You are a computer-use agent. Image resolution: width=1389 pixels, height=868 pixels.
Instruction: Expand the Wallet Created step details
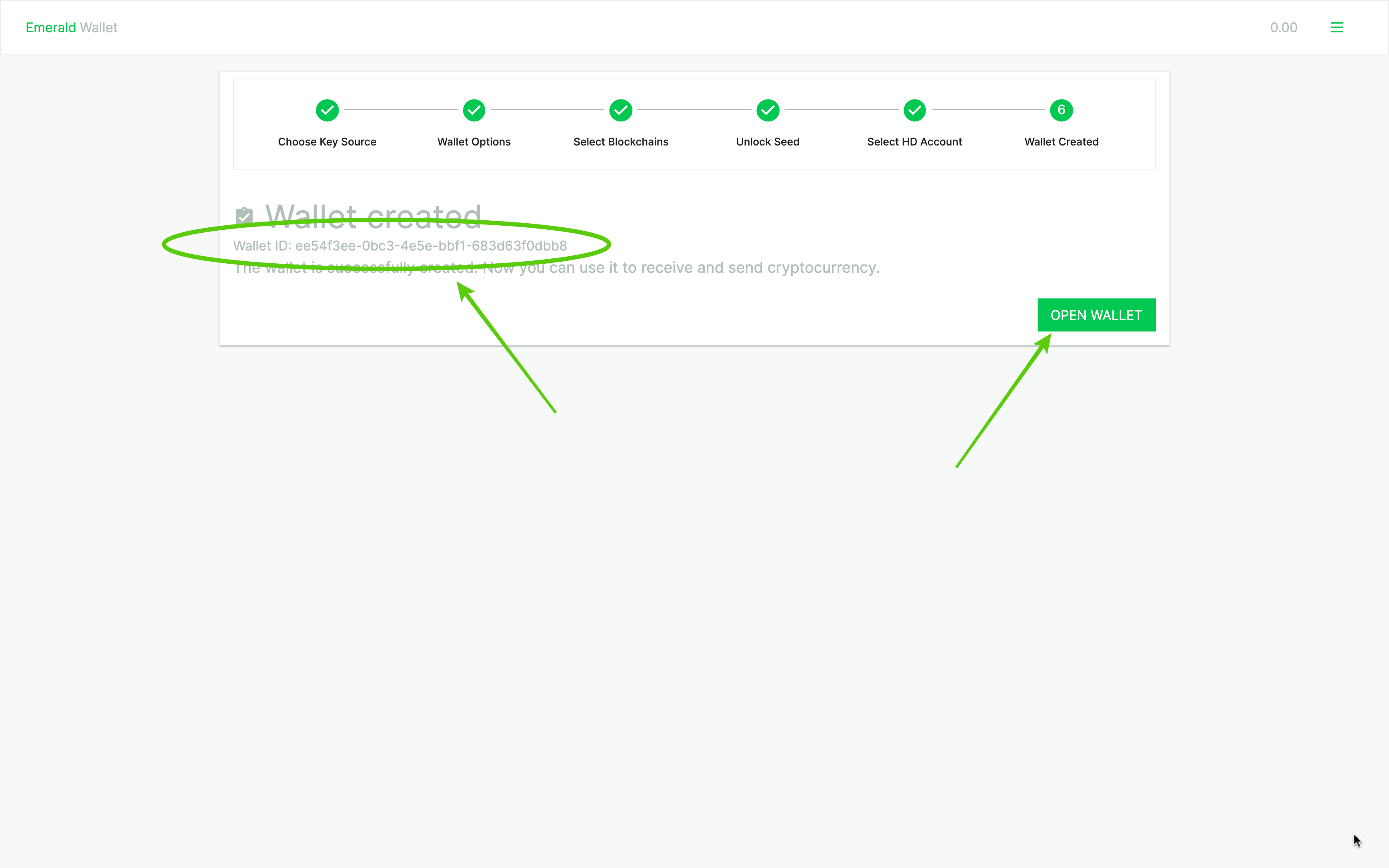coord(1061,110)
